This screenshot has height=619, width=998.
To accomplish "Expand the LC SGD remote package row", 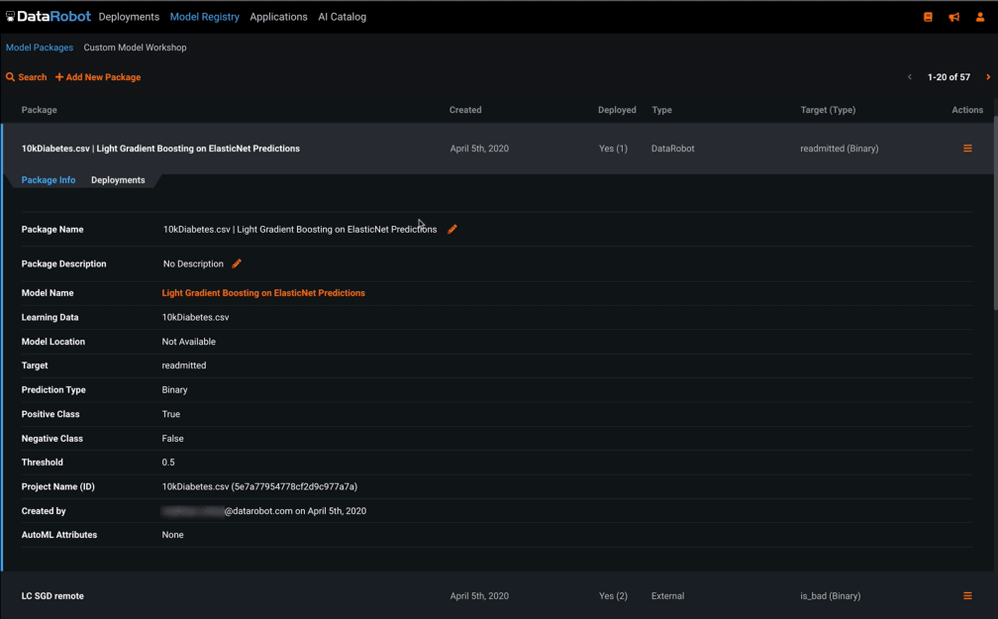I will (52, 596).
